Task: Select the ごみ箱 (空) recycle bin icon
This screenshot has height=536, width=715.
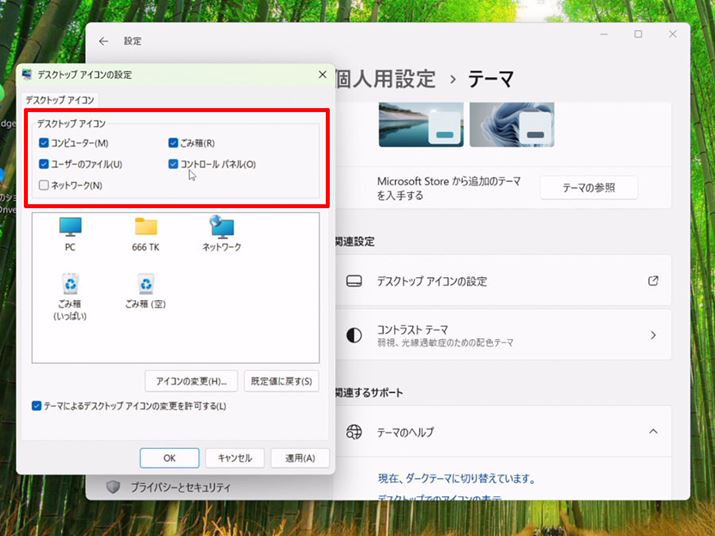Action: click(x=146, y=284)
